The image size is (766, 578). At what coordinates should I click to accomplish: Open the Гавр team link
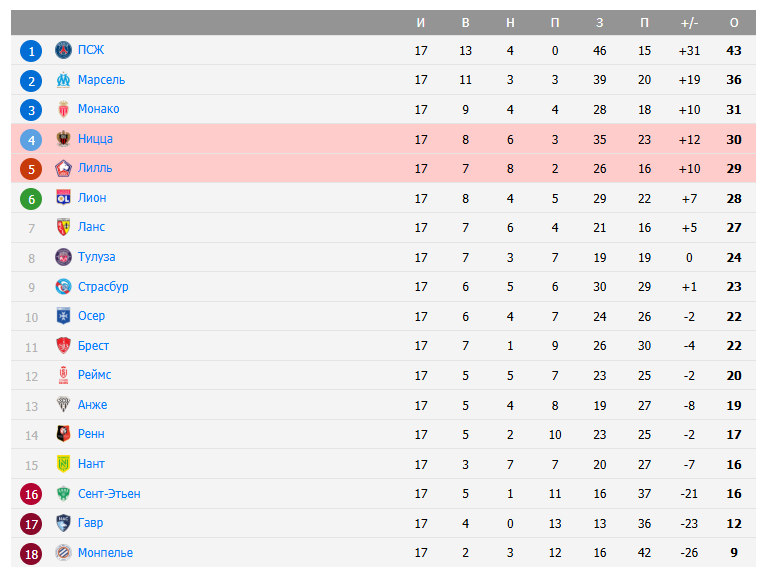[90, 523]
